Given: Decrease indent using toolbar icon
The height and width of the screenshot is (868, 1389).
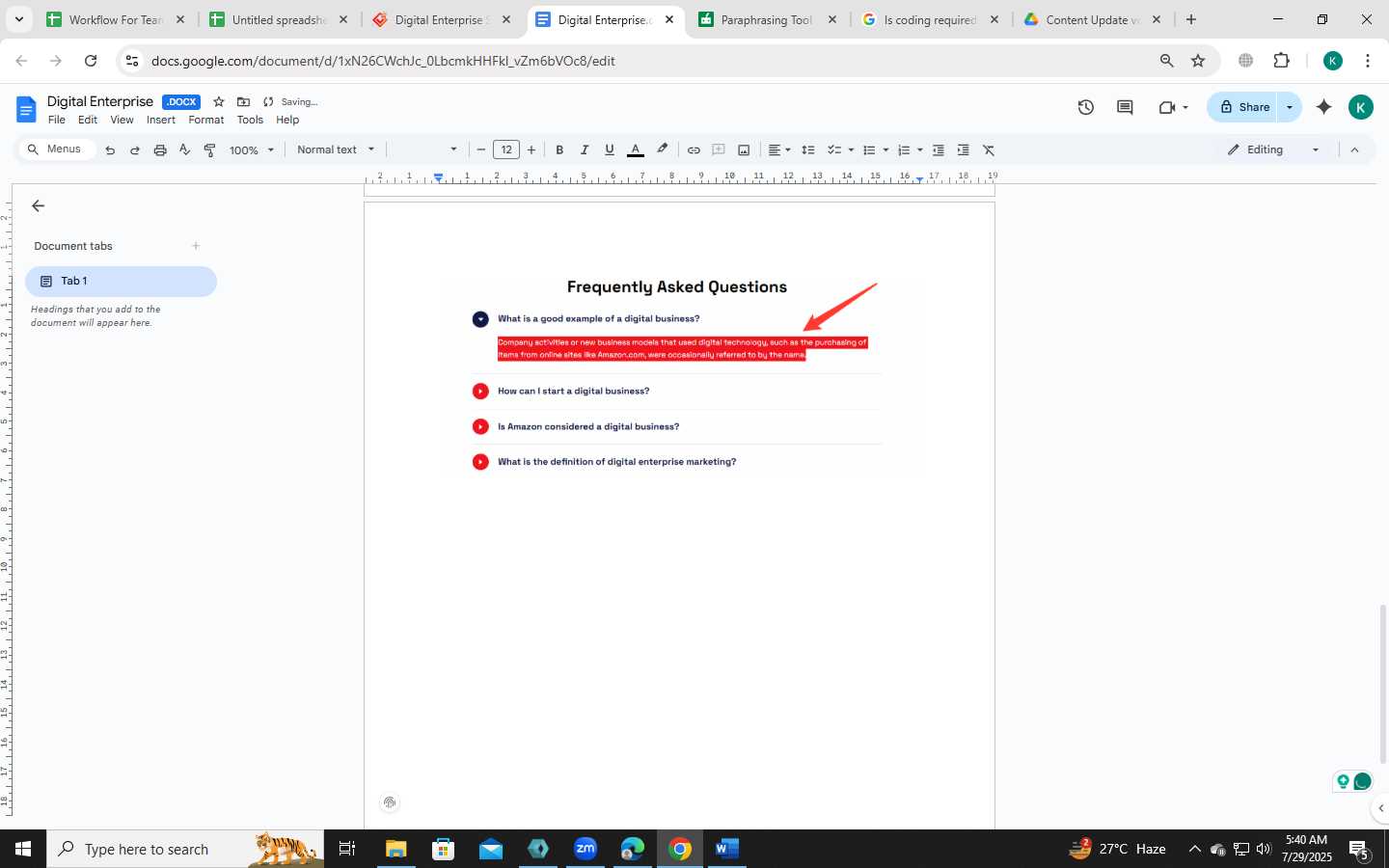Looking at the screenshot, I should [x=939, y=150].
